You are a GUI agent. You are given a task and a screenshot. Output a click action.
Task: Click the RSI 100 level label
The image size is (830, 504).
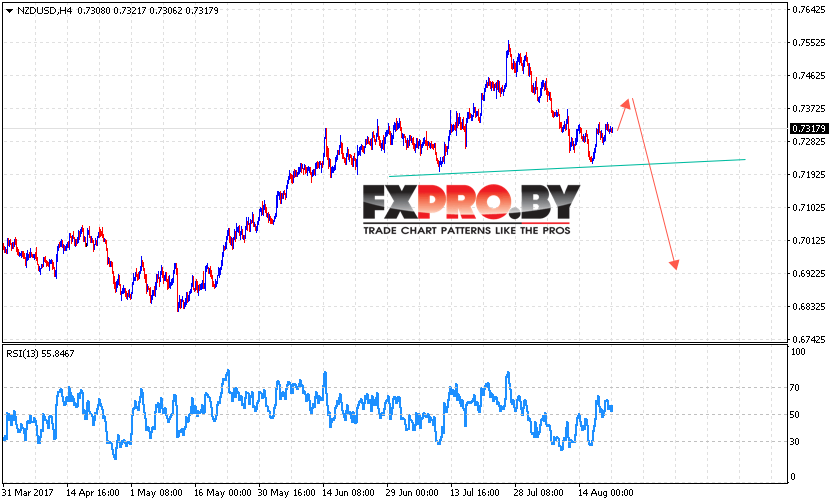pos(798,352)
